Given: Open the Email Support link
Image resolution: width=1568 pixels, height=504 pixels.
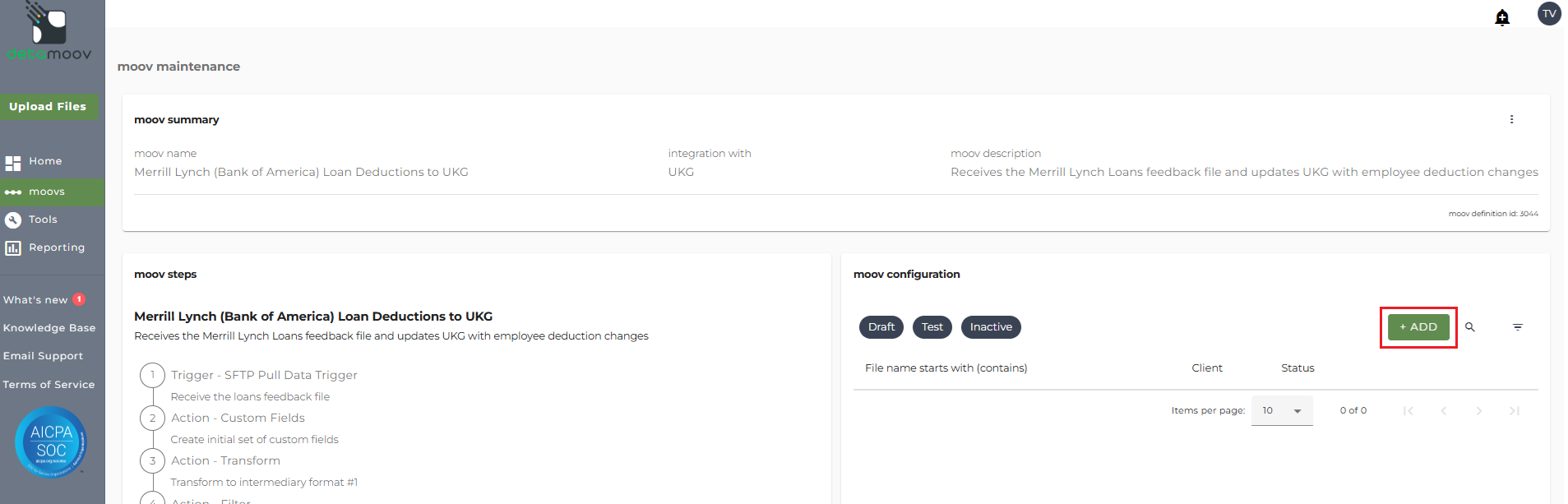Looking at the screenshot, I should (43, 356).
